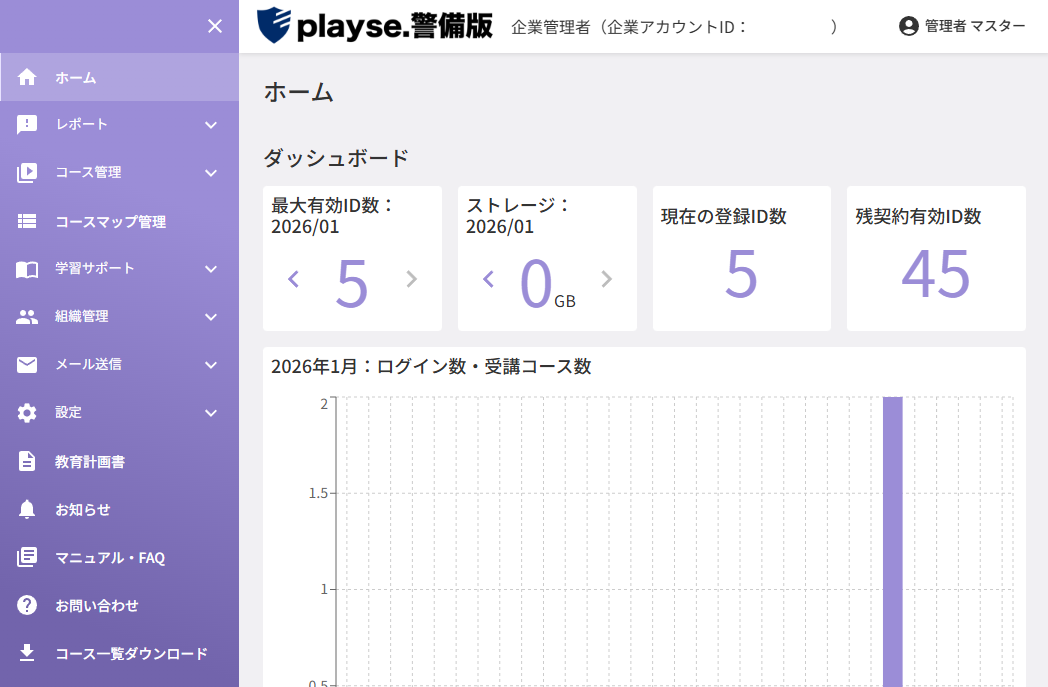Click the 企業管理者 account ID text
This screenshot has width=1048, height=687.
pos(674,27)
